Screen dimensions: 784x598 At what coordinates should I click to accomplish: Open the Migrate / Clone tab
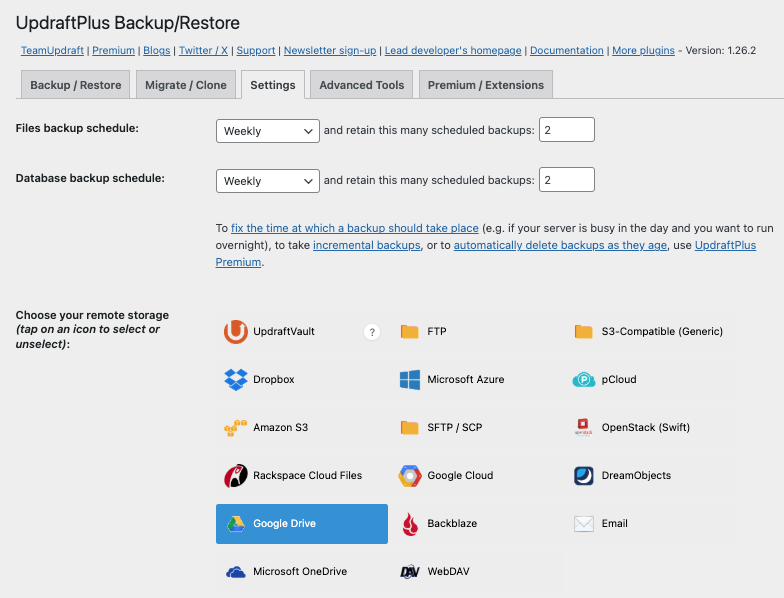186,85
